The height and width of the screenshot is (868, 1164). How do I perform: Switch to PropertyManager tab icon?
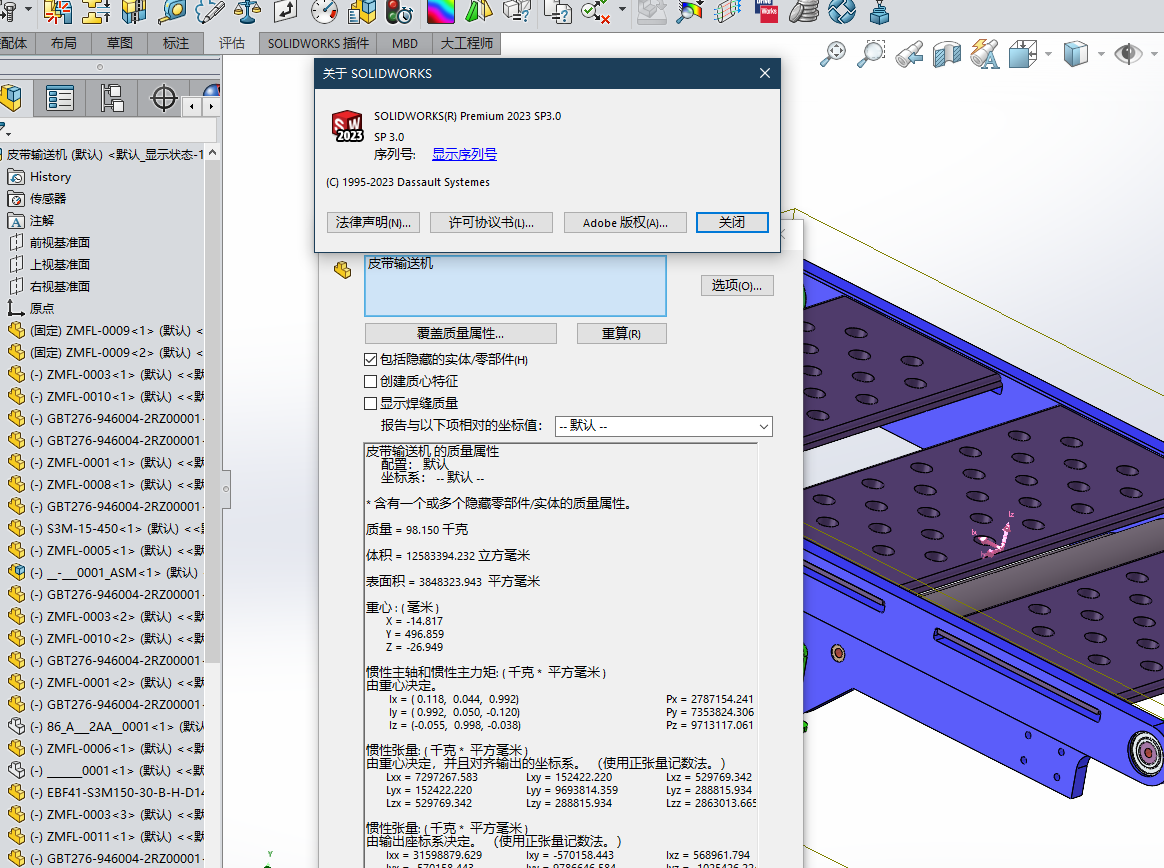point(59,98)
